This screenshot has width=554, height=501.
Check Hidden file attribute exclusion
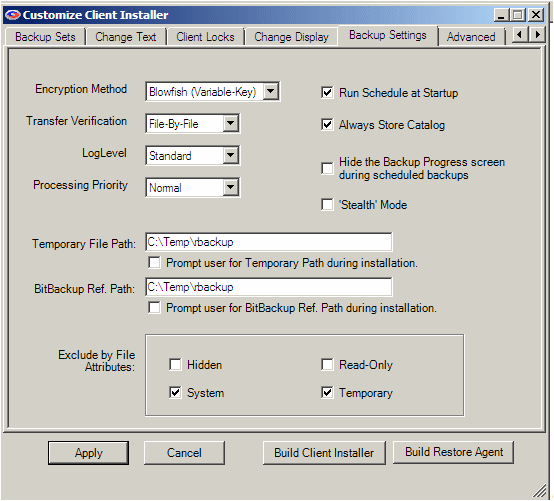coord(175,364)
